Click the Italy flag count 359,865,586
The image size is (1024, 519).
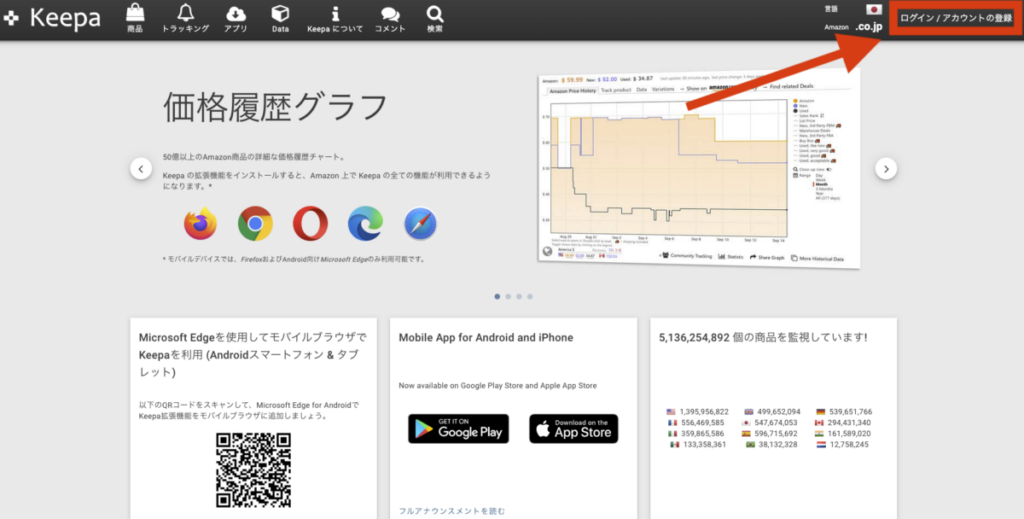(x=696, y=433)
